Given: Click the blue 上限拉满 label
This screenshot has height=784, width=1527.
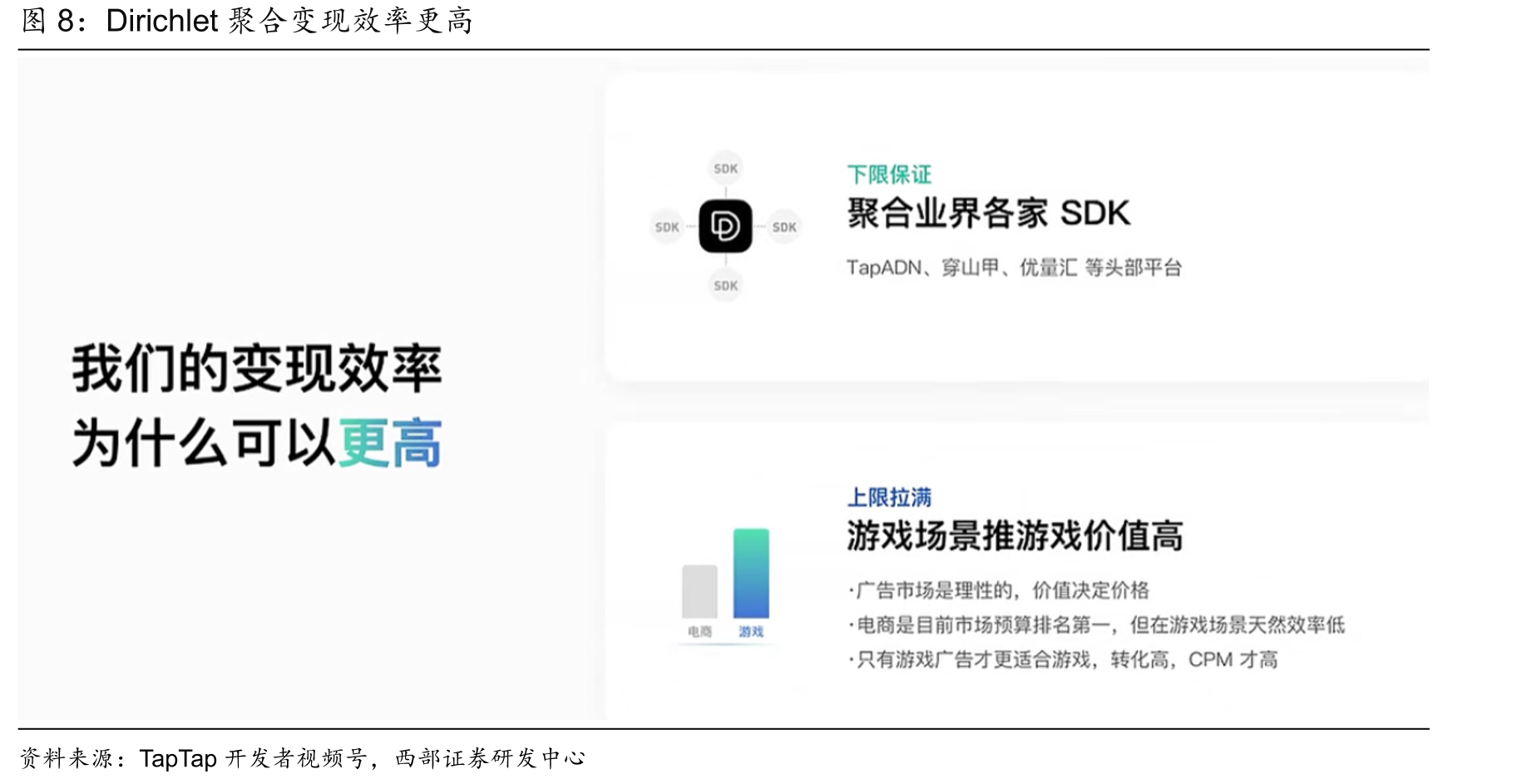Looking at the screenshot, I should coord(889,497).
